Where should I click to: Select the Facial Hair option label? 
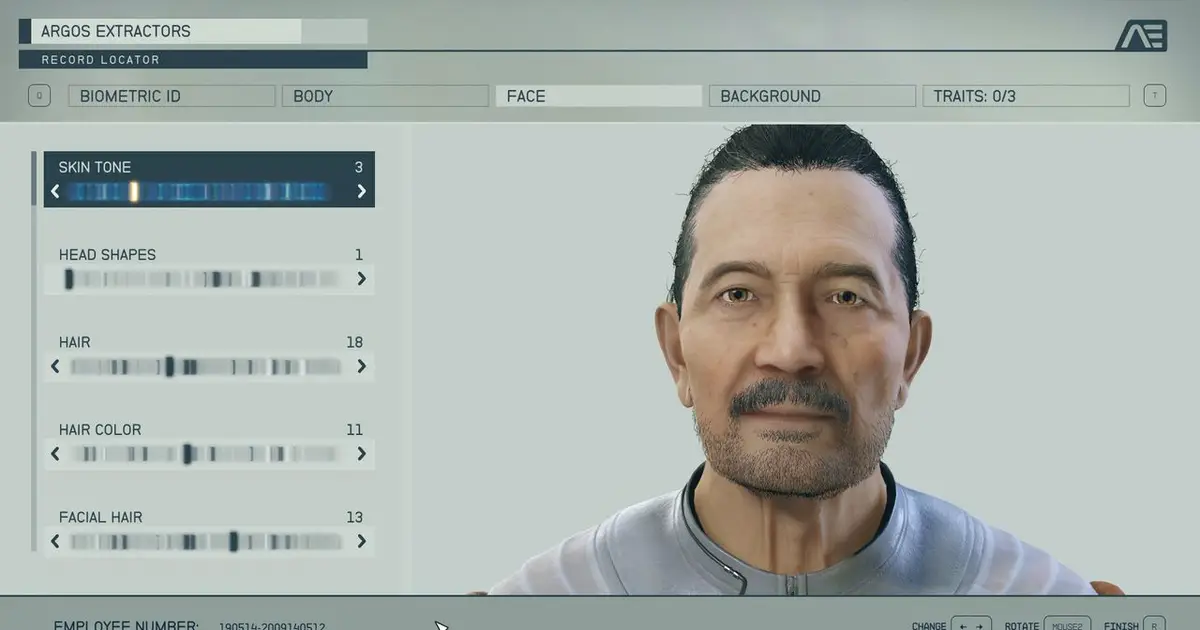(x=100, y=517)
